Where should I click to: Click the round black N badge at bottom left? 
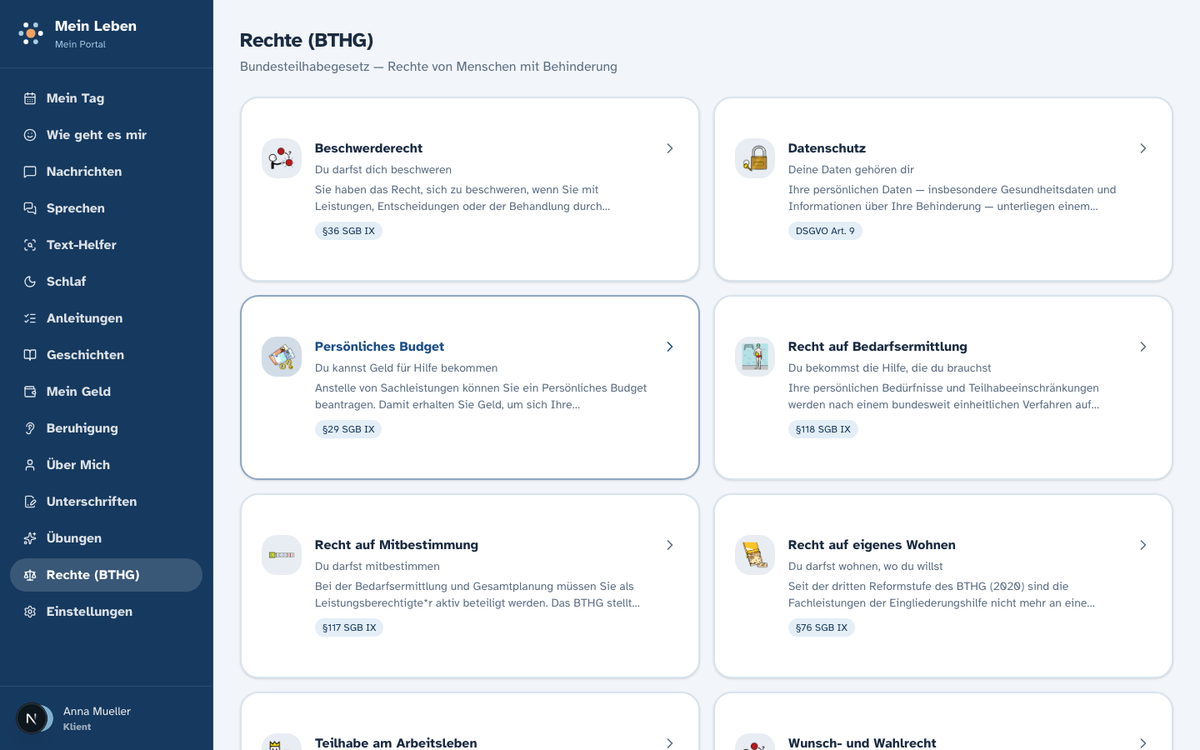(x=31, y=718)
